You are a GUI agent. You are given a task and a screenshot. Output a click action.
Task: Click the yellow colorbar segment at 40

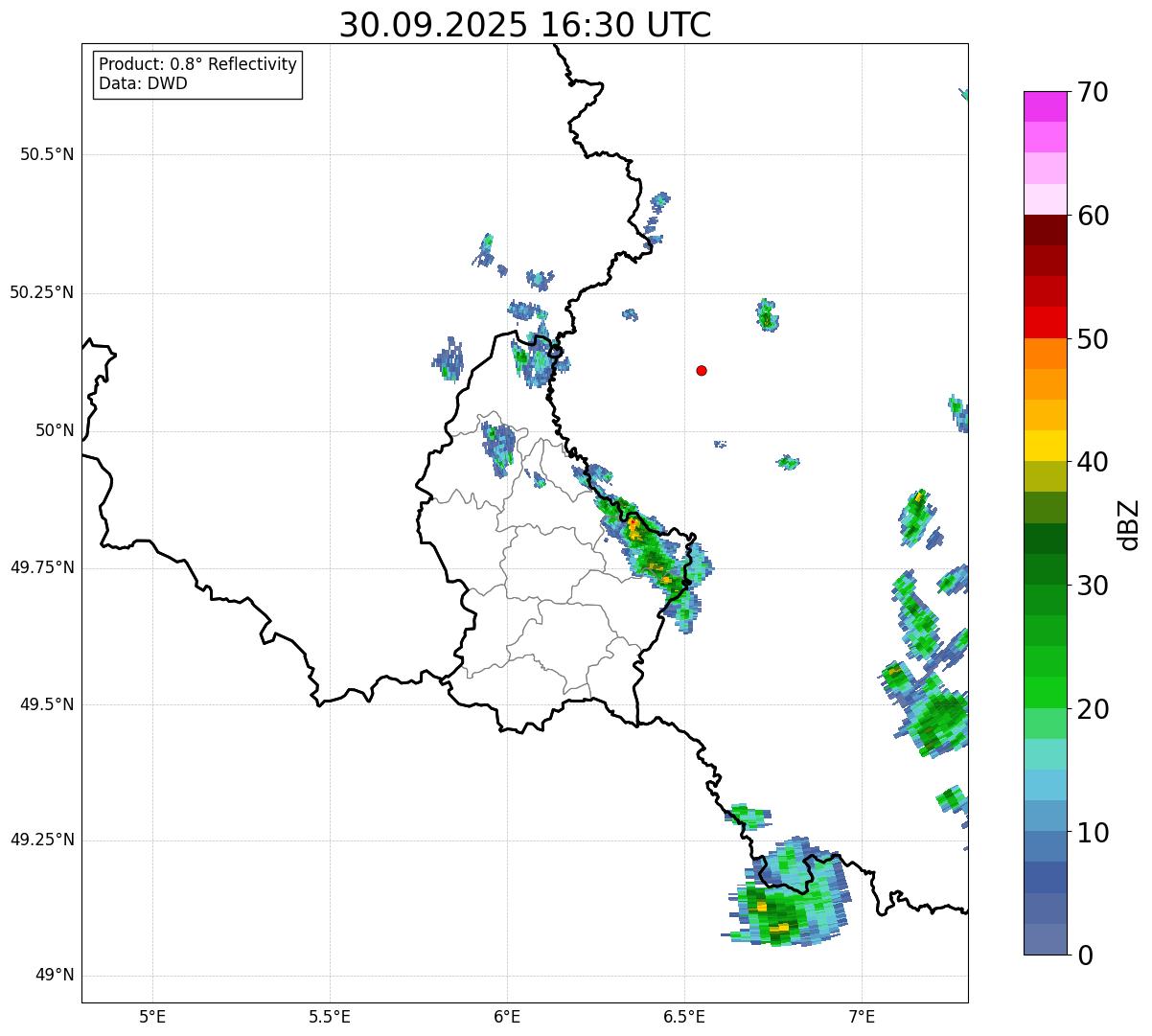tap(1046, 446)
